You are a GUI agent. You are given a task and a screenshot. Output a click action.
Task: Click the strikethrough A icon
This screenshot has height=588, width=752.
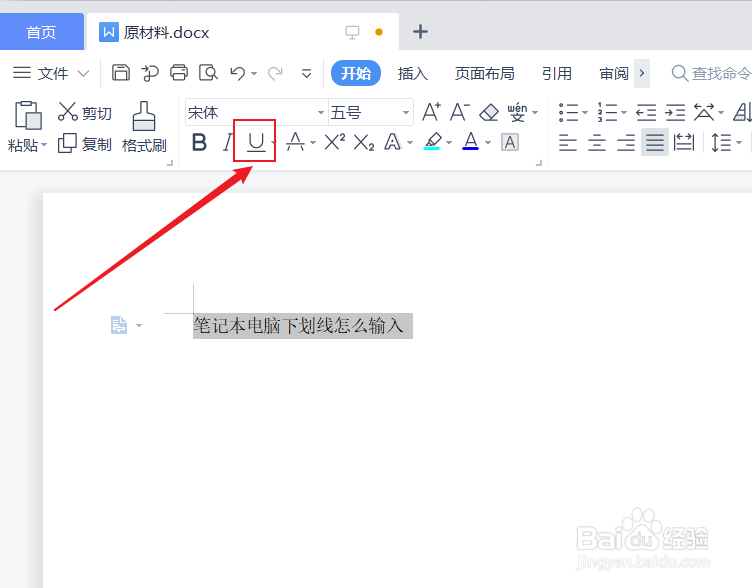point(295,142)
